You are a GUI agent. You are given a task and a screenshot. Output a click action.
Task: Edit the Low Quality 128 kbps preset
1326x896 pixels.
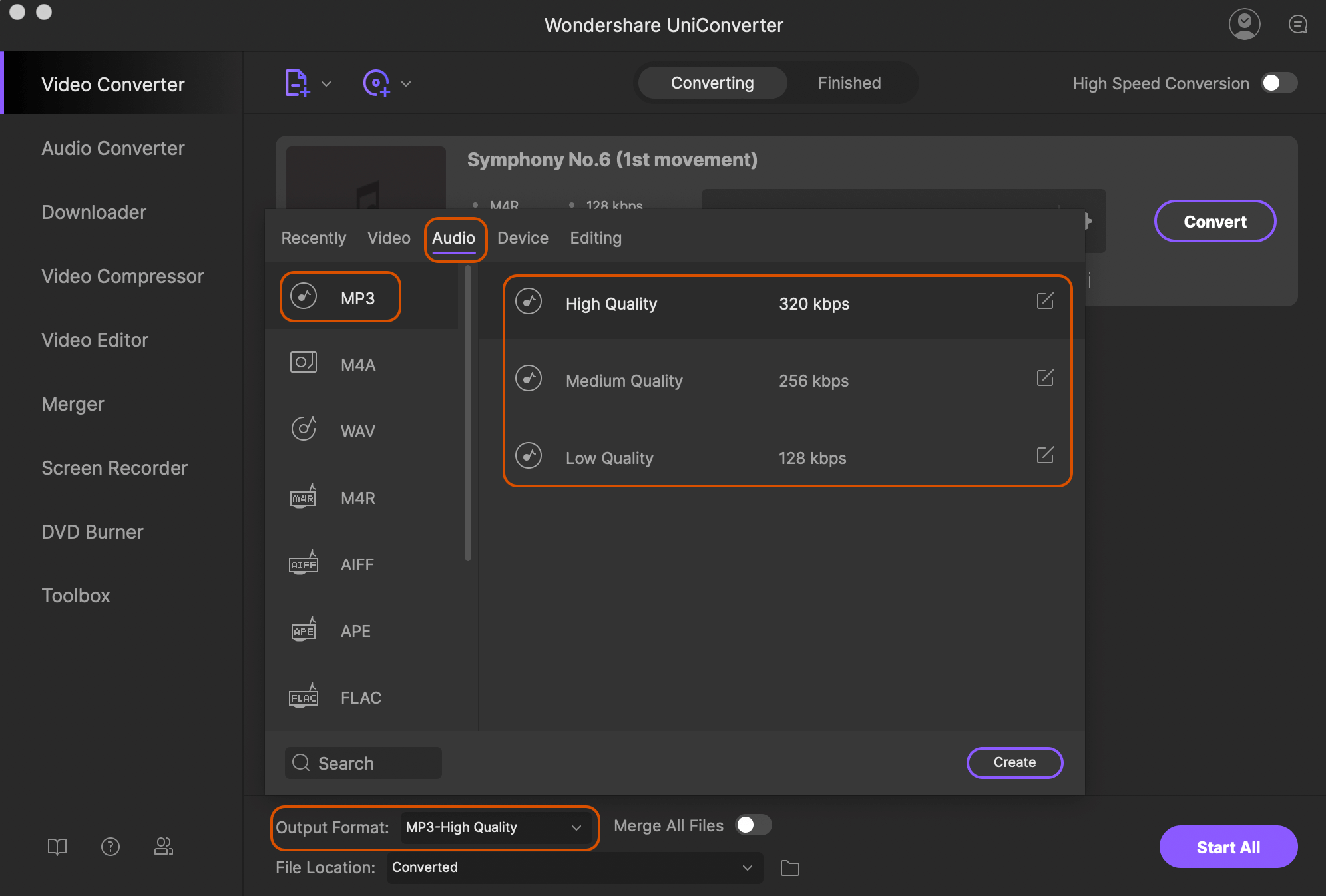tap(1045, 455)
